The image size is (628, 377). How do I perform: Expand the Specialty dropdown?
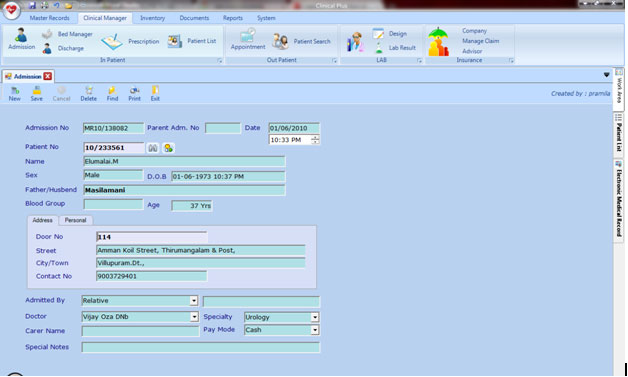pyautogui.click(x=315, y=317)
